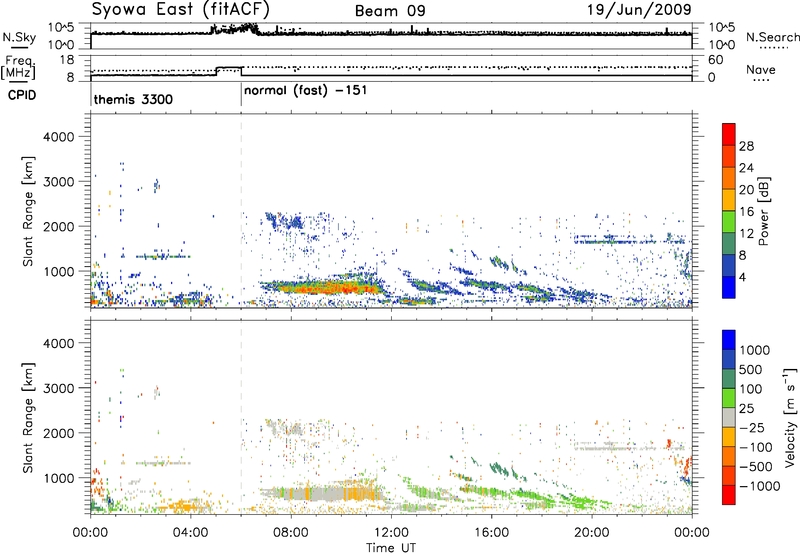Click the 'N.Search' legend label

[x=773, y=37]
